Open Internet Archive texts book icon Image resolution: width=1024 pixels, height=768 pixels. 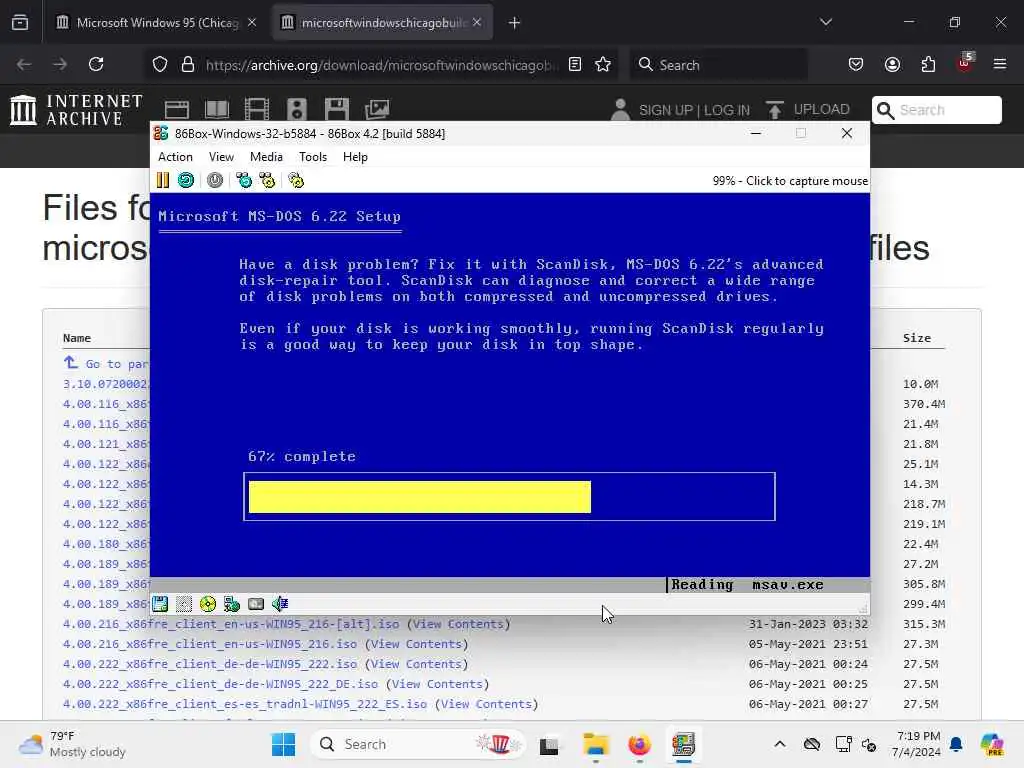[217, 110]
